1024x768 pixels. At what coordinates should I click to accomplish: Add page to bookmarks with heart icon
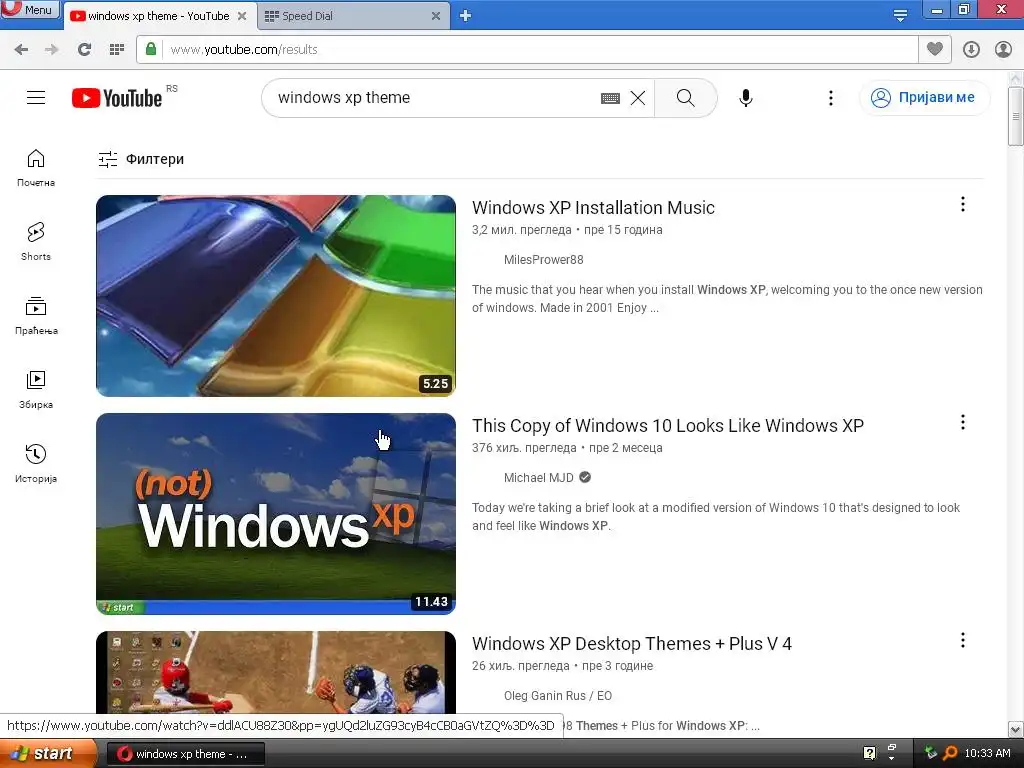coord(935,49)
